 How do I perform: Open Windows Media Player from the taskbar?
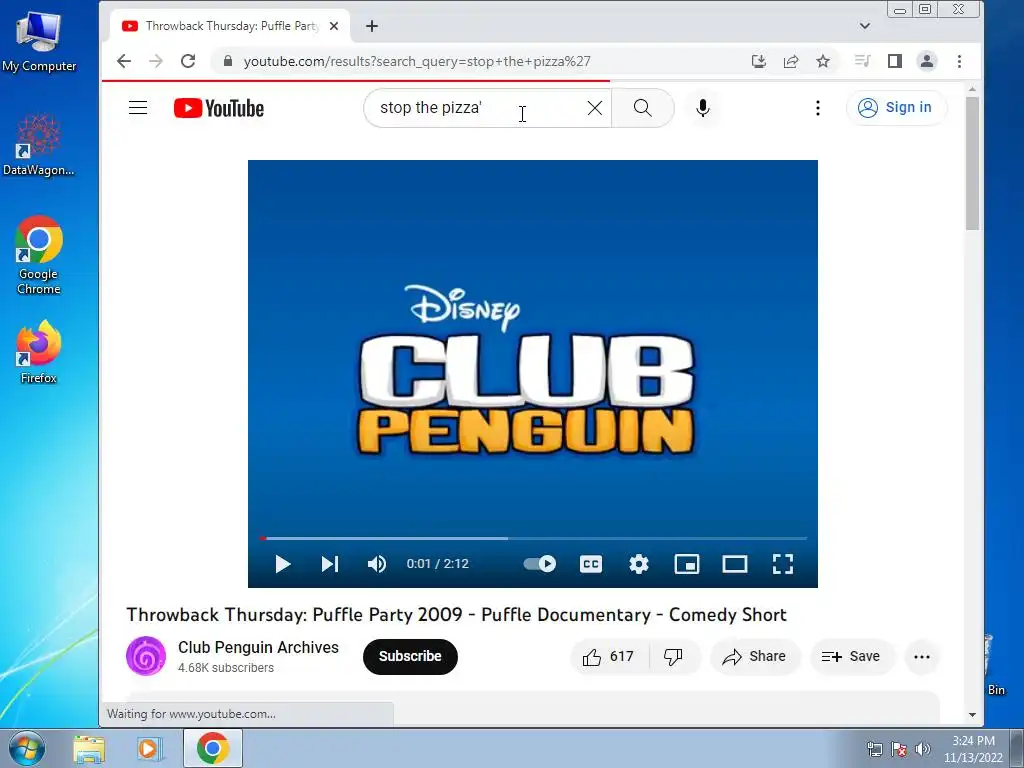(x=149, y=748)
